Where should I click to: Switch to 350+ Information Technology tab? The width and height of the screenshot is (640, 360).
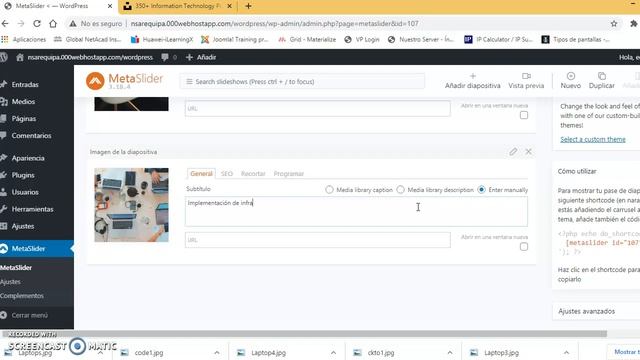[177, 6]
